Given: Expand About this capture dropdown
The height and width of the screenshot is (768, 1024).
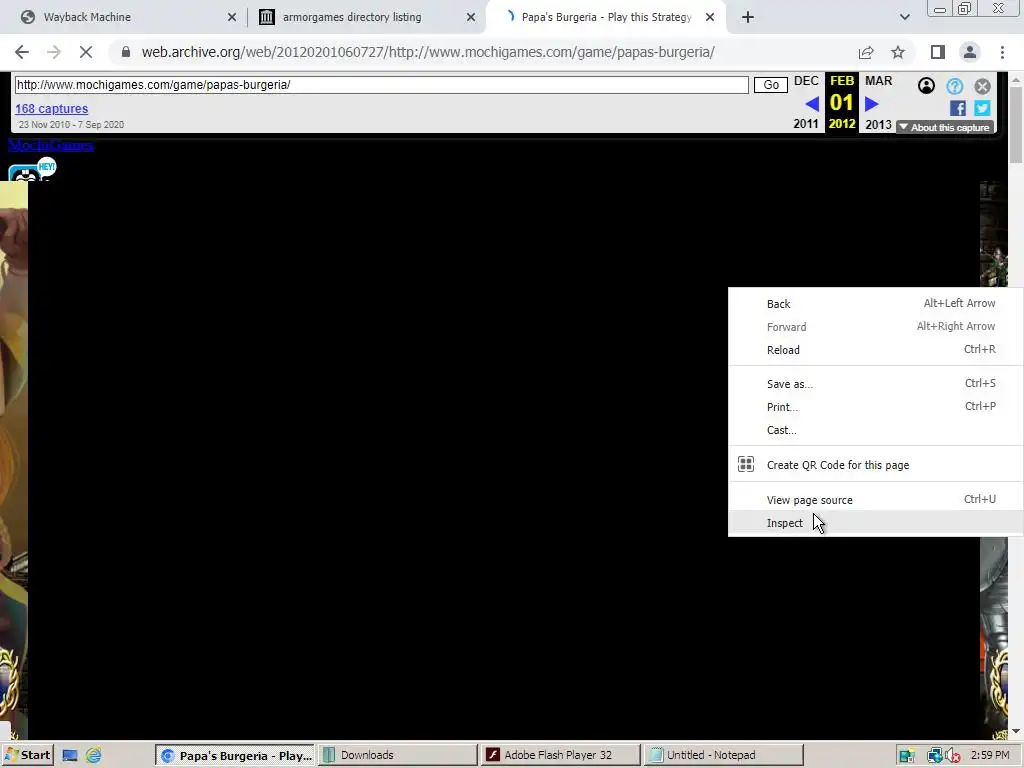Looking at the screenshot, I should (x=945, y=127).
